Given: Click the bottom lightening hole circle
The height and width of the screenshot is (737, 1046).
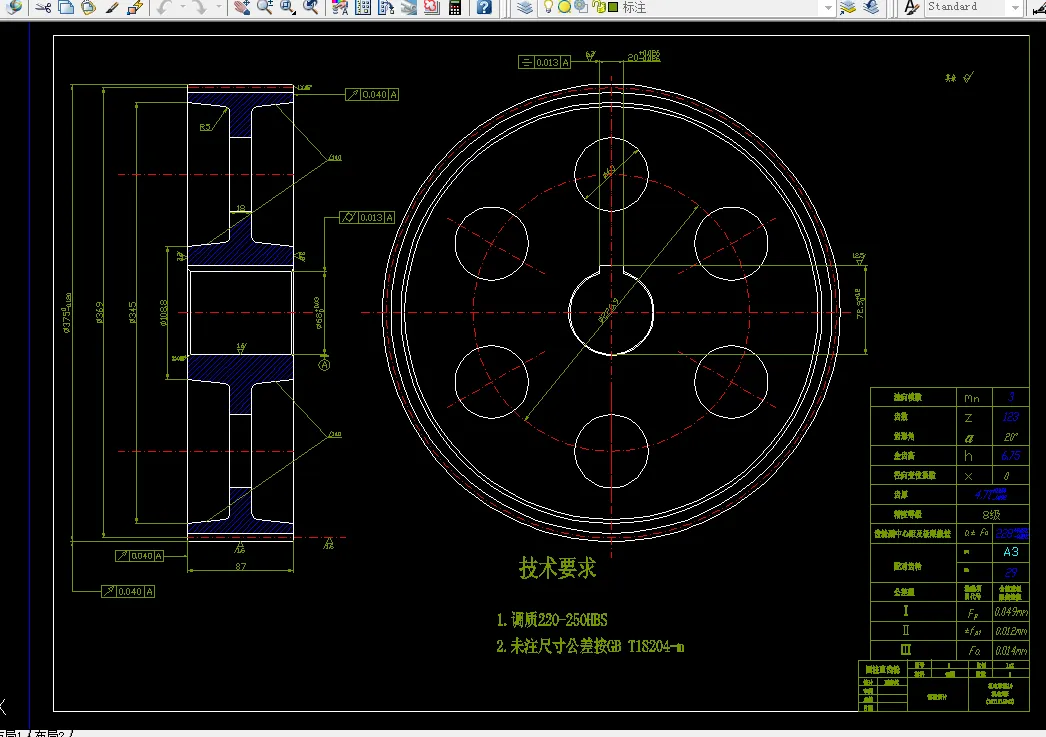Looking at the screenshot, I should (611, 450).
